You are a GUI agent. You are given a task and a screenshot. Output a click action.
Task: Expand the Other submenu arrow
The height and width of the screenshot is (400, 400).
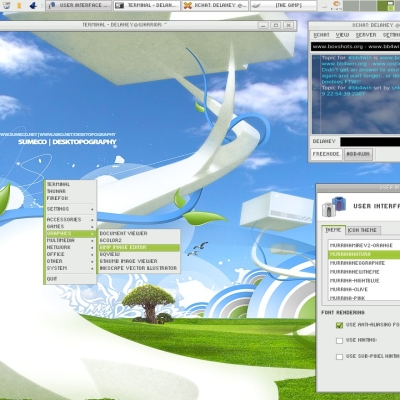click(92, 262)
